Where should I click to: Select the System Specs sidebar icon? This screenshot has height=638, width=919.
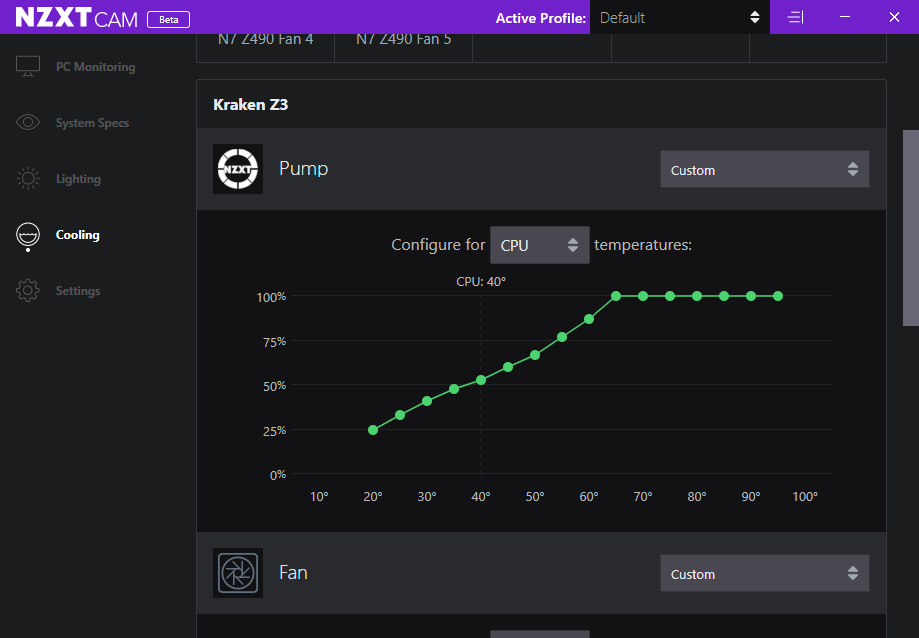click(x=27, y=121)
